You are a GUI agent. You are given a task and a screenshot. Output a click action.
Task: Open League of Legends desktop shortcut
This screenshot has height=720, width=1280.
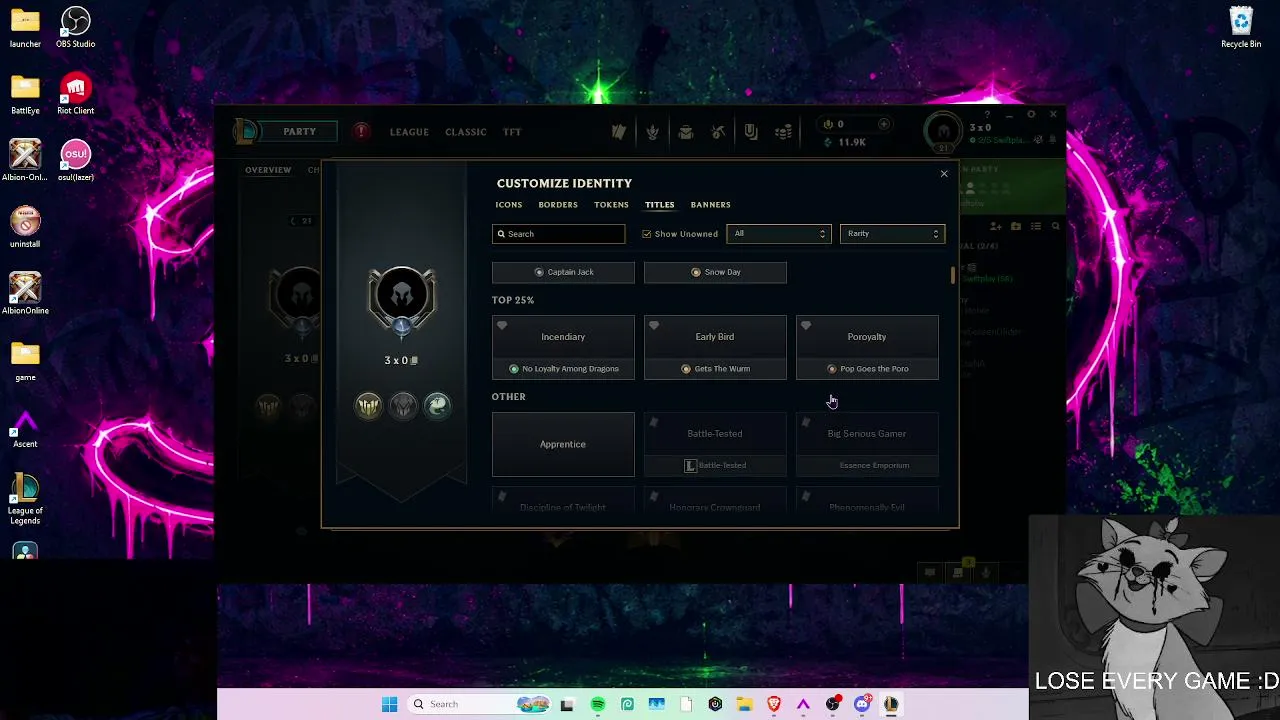[25, 500]
